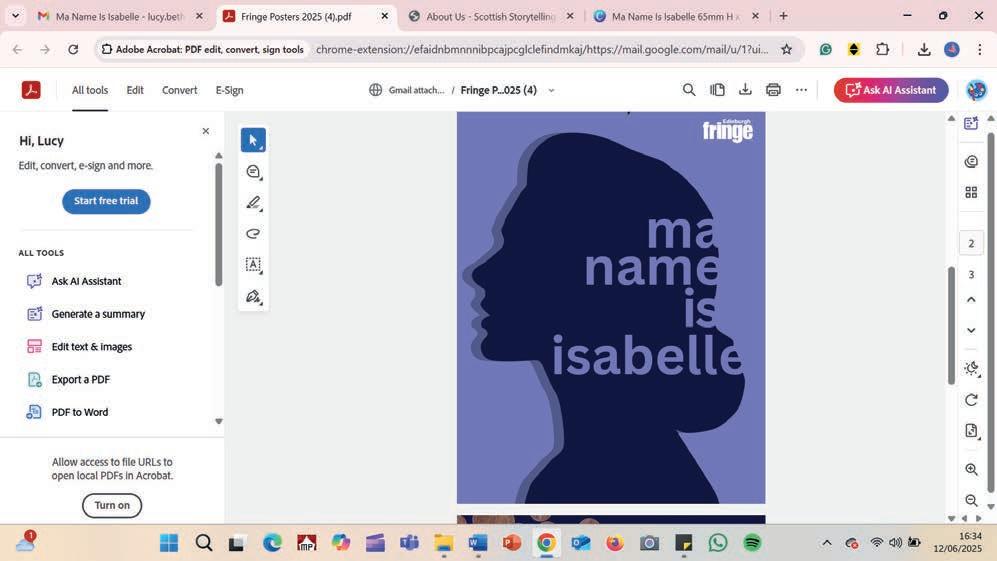Viewport: 997px width, 561px height.
Task: Open the Edit menu
Action: (135, 90)
